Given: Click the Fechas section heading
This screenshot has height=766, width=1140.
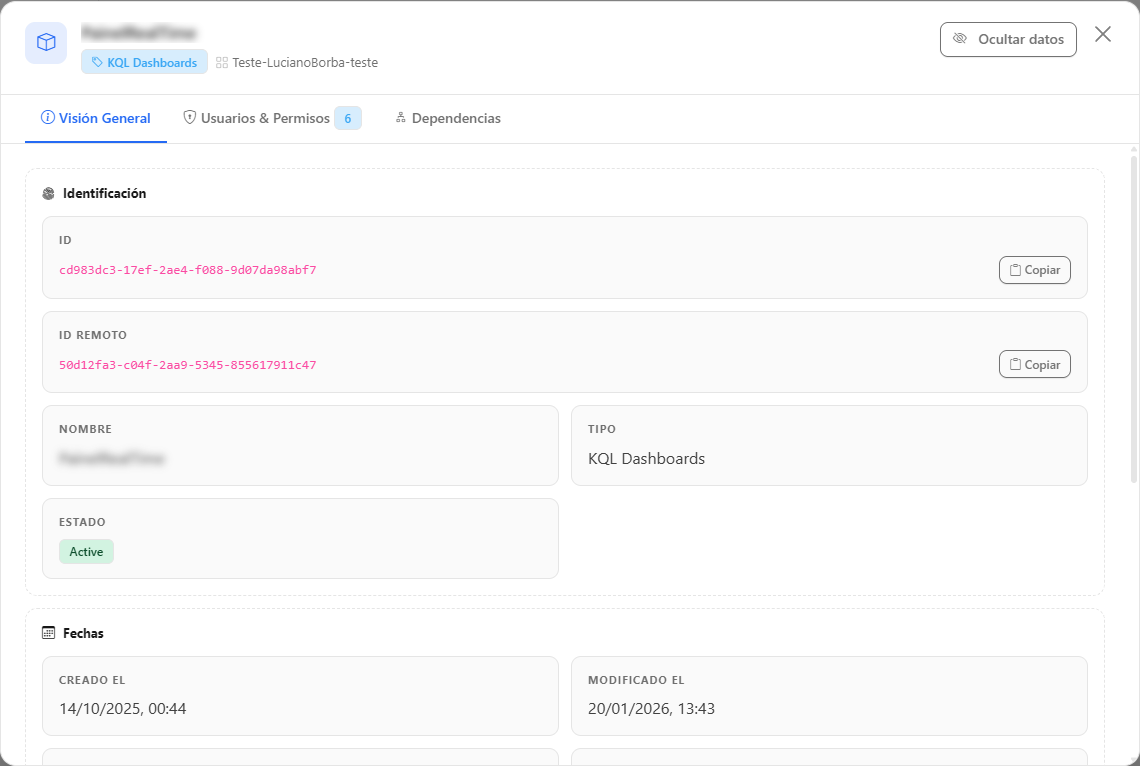Looking at the screenshot, I should [83, 633].
